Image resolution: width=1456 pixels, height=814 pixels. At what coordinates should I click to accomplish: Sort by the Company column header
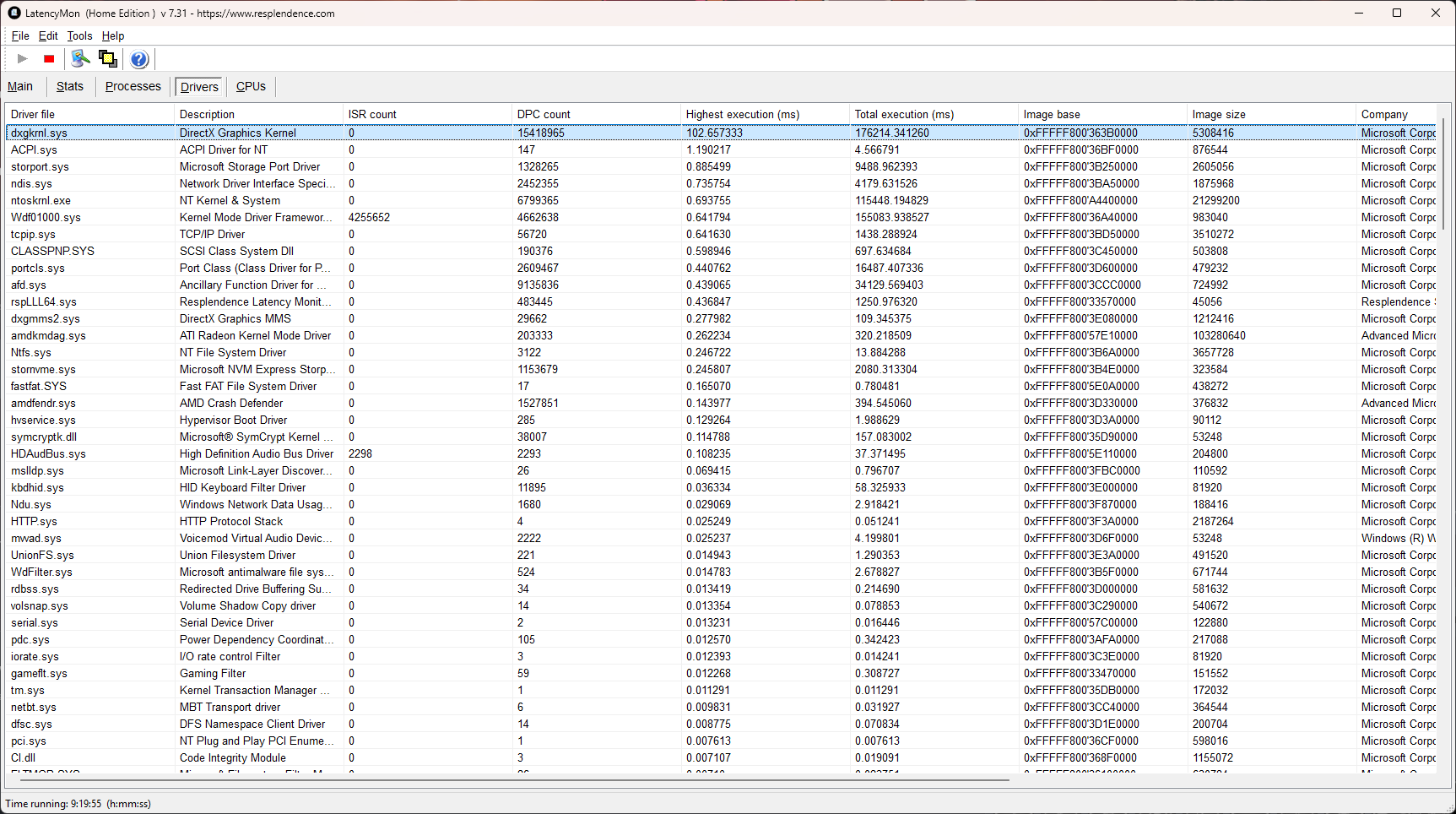point(1396,114)
